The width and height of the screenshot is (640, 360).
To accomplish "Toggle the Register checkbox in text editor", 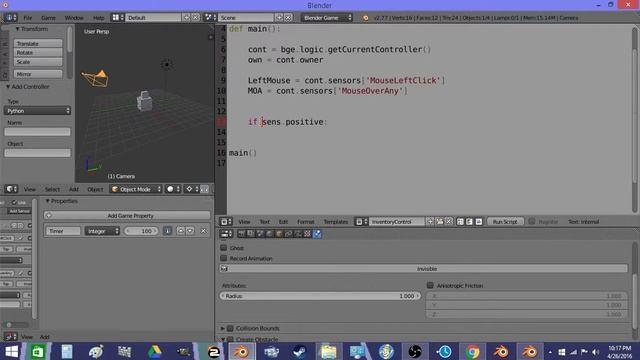I will (531, 222).
